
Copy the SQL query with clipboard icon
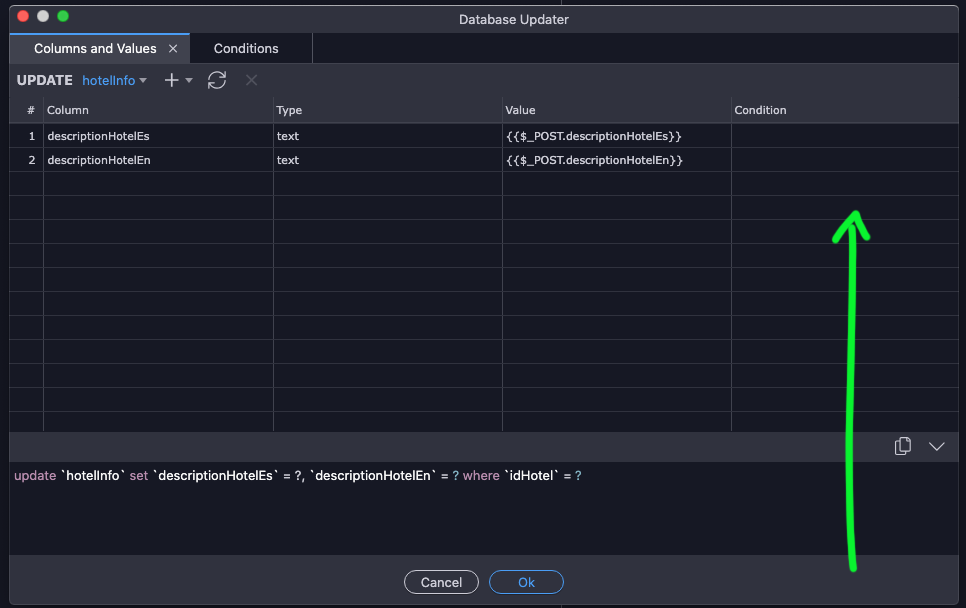coord(903,446)
